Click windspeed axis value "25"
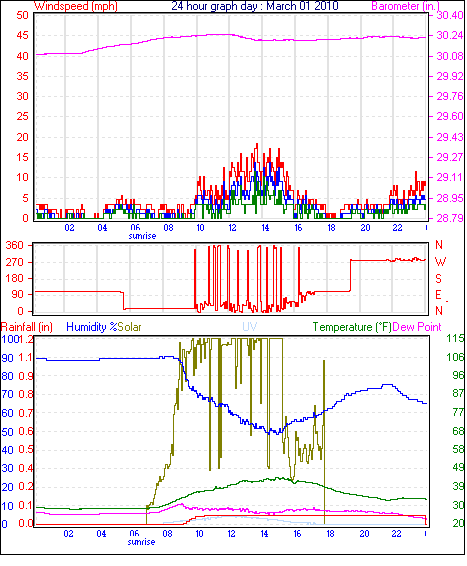 (22, 116)
